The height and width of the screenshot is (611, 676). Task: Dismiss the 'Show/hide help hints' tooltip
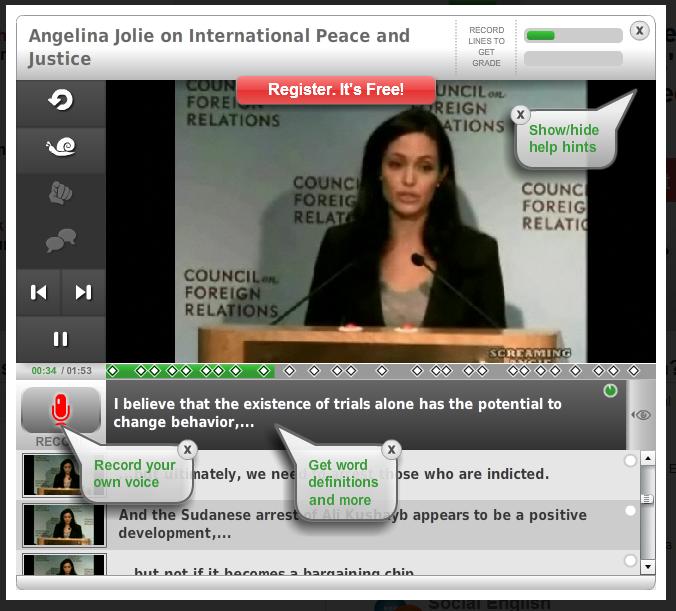pyautogui.click(x=520, y=114)
